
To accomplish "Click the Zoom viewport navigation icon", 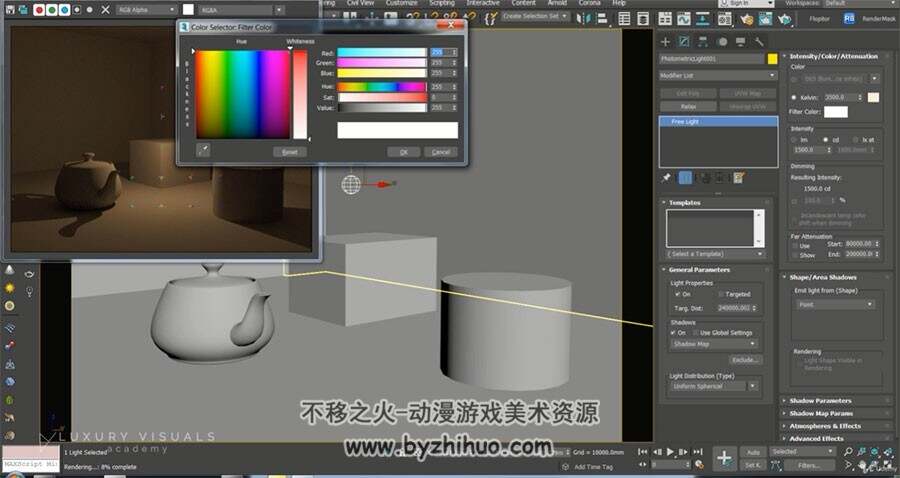I will (x=848, y=452).
